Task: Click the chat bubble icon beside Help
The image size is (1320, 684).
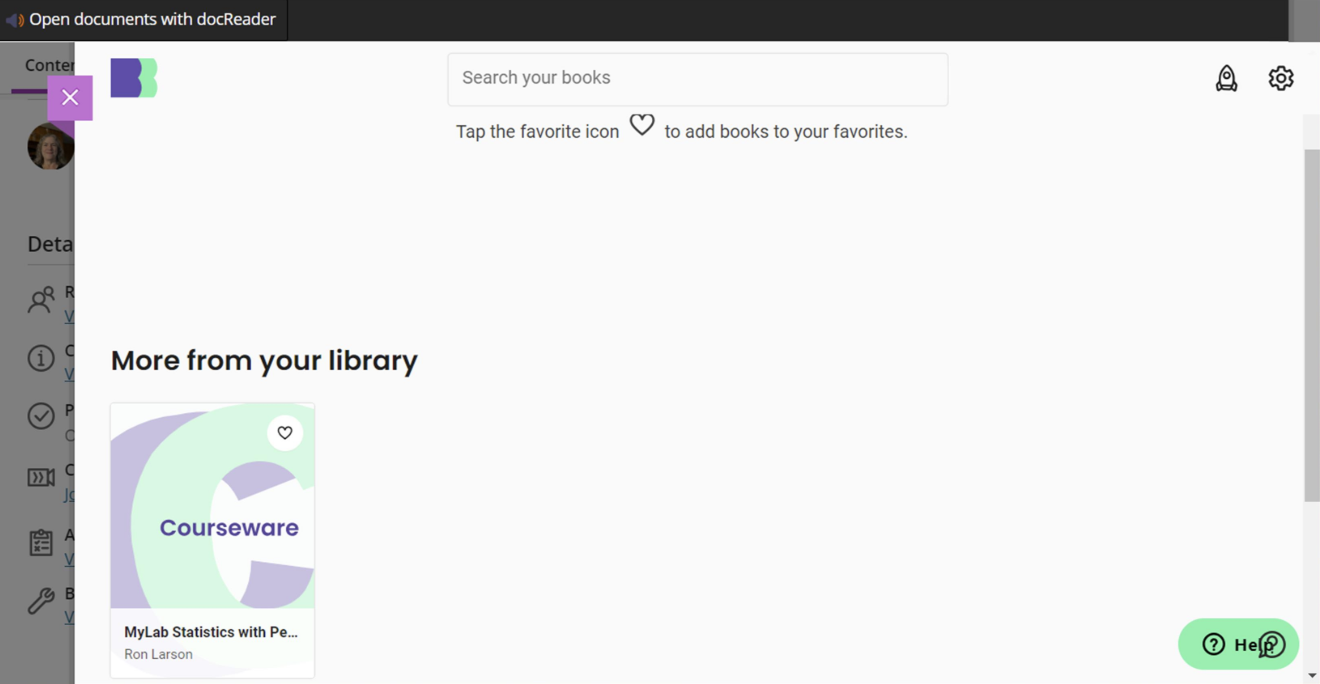Action: pos(1272,645)
